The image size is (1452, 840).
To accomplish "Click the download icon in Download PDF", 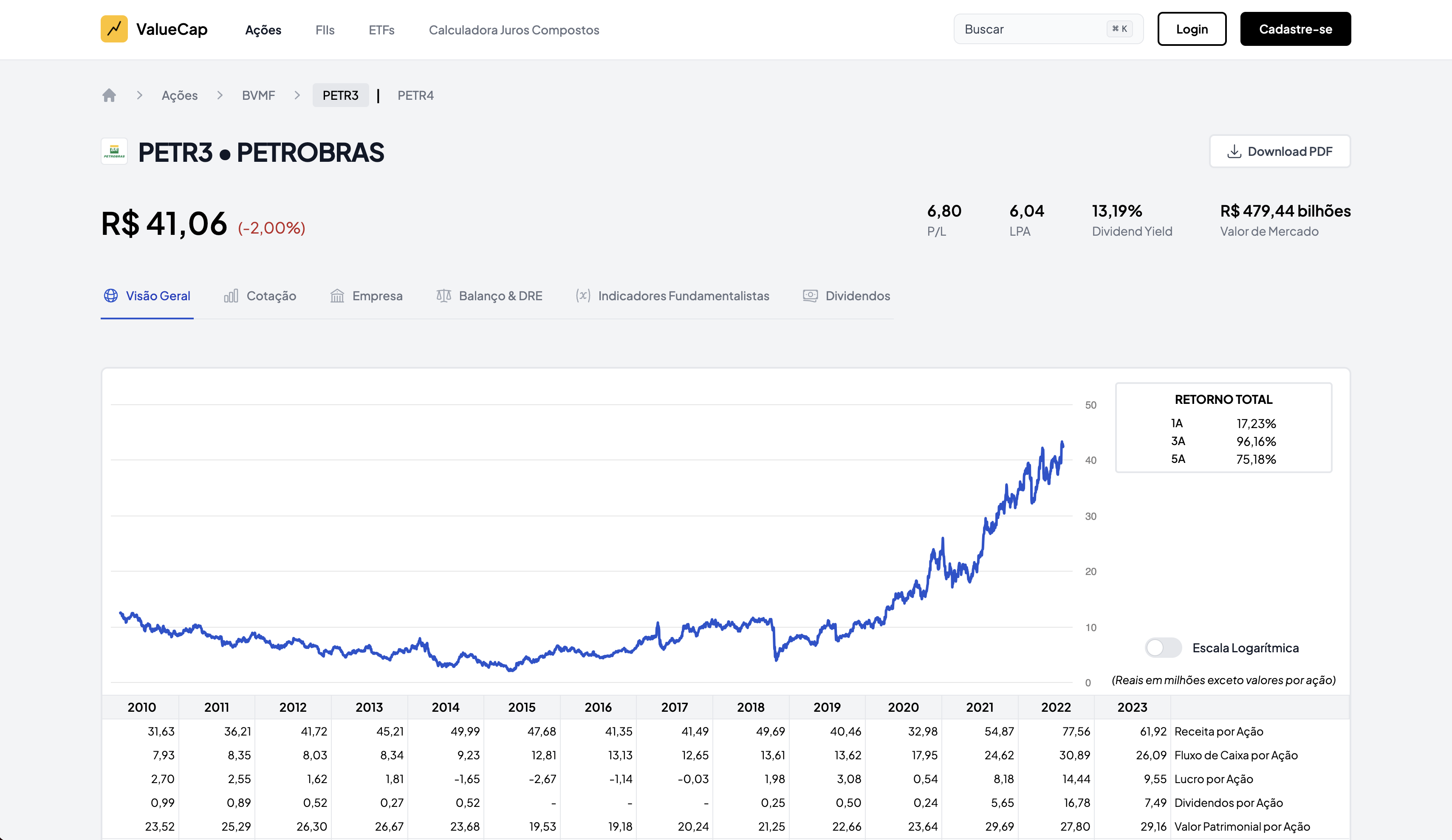I will pyautogui.click(x=1234, y=152).
